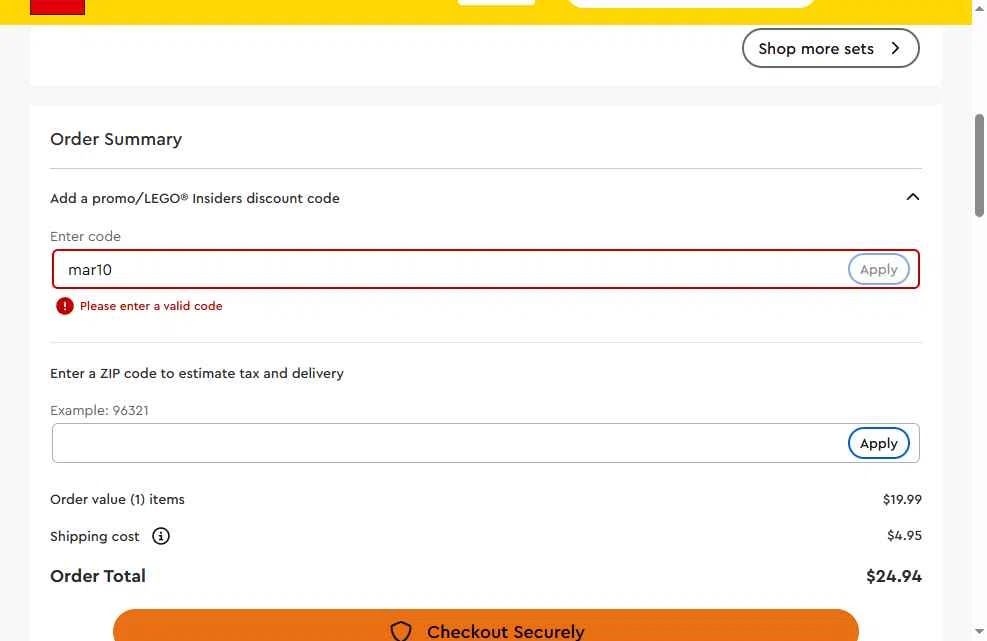
Task: Apply the ZIP code estimate
Action: (x=878, y=443)
